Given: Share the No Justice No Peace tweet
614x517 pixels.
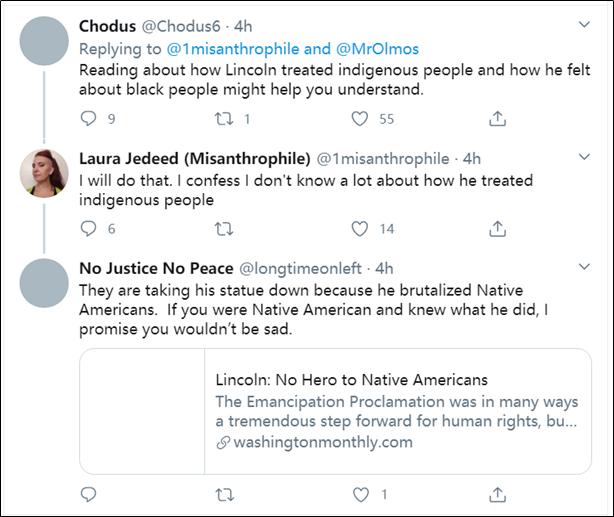Looking at the screenshot, I should tap(496, 494).
